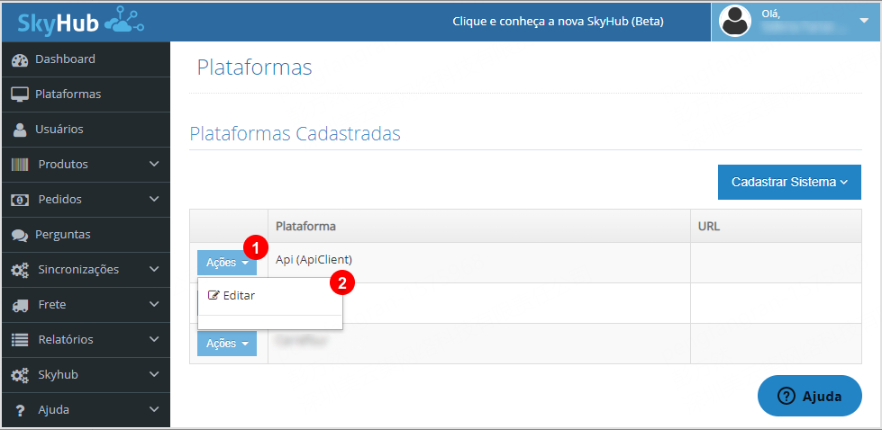This screenshot has width=882, height=430.
Task: Open the user account dropdown arrow
Action: 865,21
